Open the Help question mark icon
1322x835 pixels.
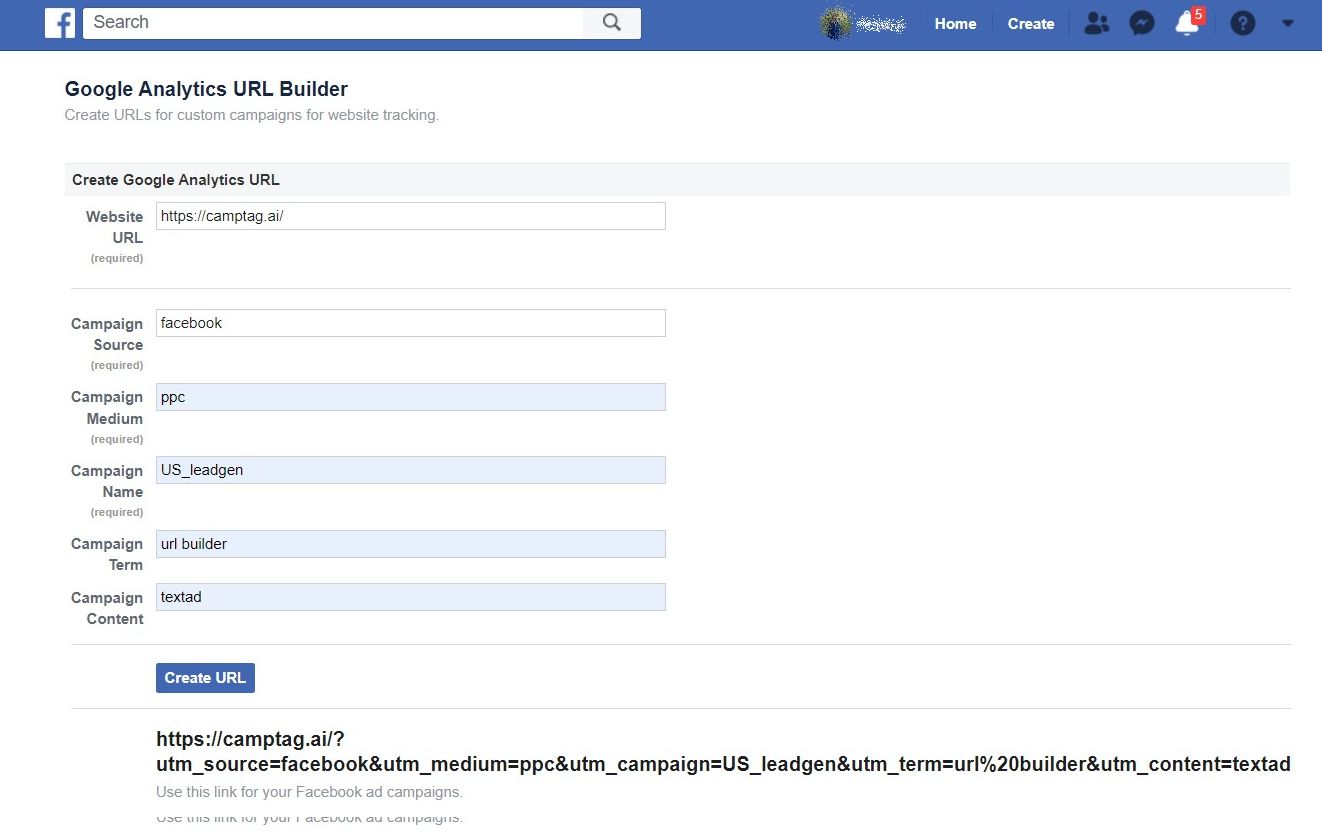pyautogui.click(x=1242, y=22)
